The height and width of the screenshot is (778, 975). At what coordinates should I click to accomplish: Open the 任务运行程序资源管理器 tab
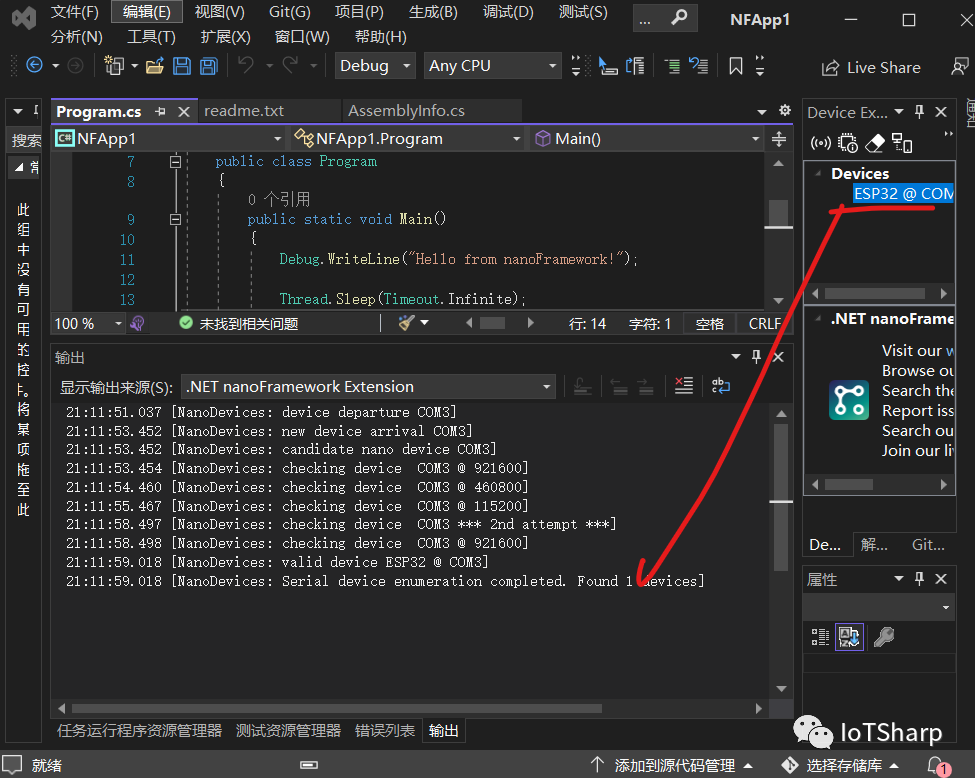coord(139,730)
